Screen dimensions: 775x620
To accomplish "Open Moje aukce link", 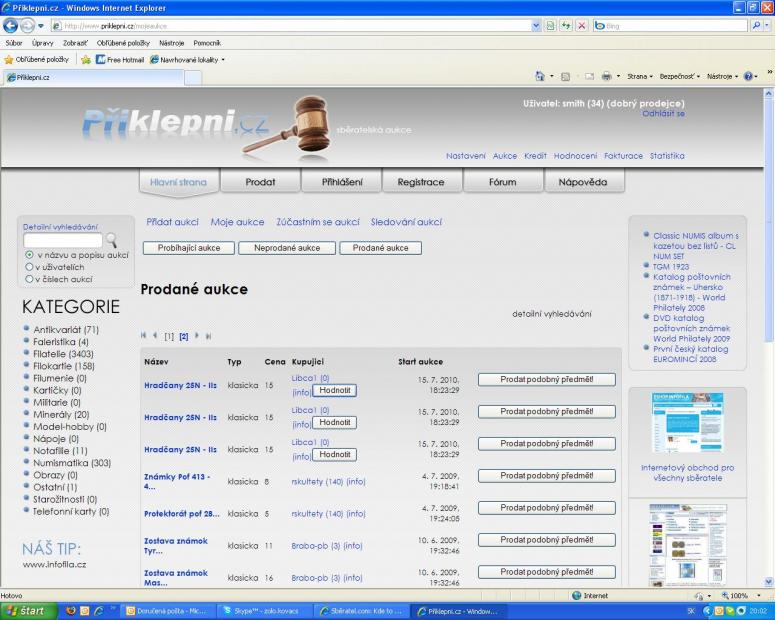I will [237, 222].
